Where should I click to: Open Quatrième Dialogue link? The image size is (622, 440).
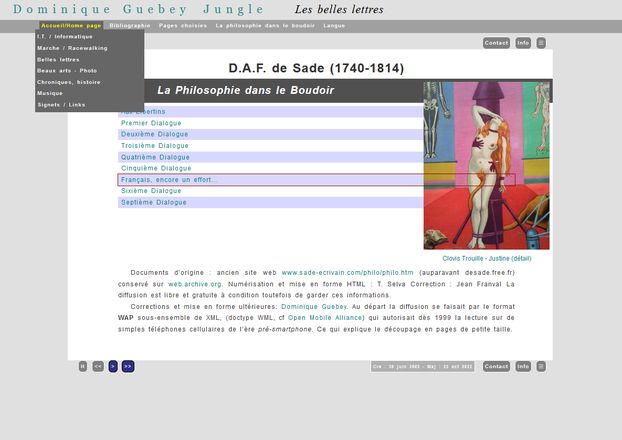click(155, 157)
